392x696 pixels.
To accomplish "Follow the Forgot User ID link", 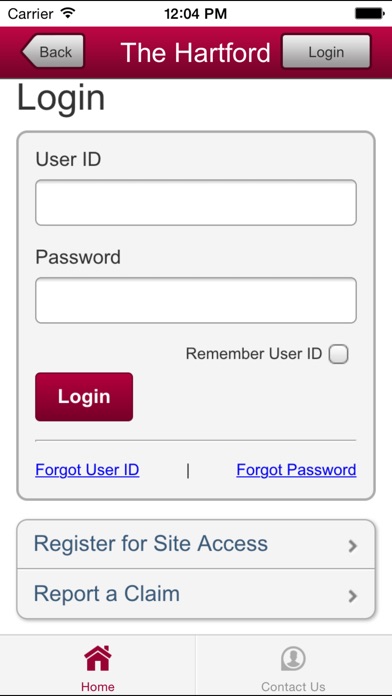I will point(87,470).
